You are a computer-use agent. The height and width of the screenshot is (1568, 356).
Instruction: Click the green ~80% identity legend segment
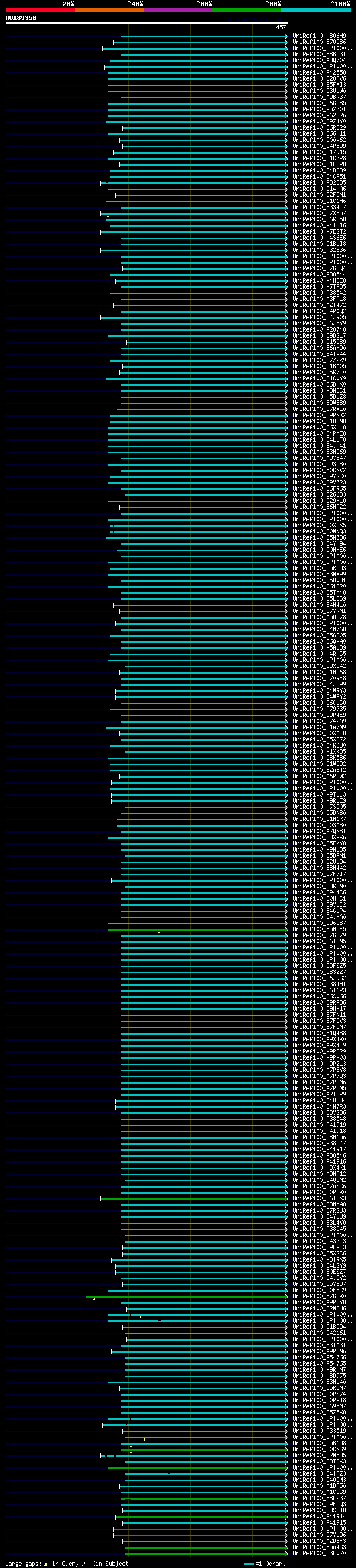point(247,10)
